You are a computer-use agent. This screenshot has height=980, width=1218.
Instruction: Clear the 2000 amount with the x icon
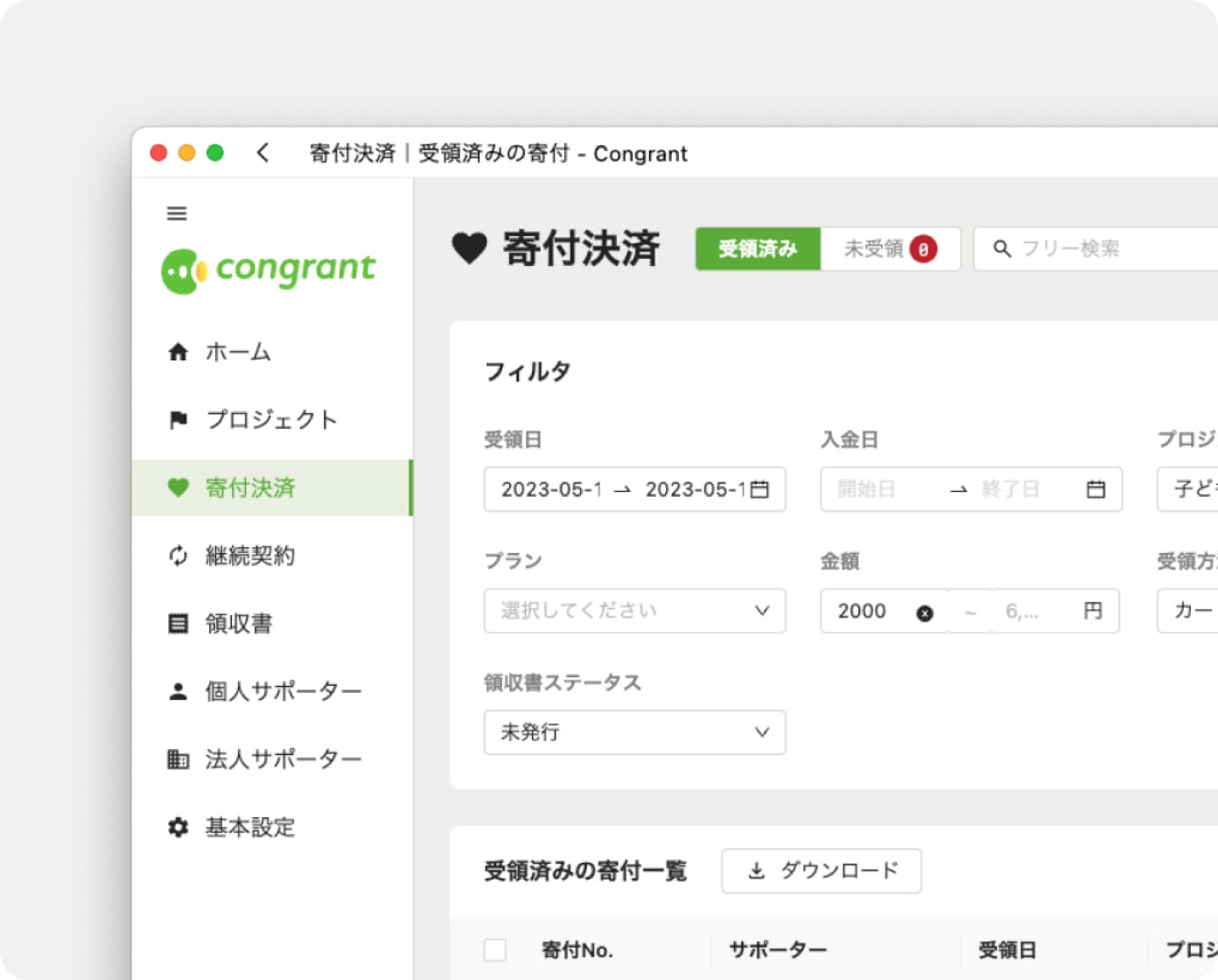tap(924, 612)
